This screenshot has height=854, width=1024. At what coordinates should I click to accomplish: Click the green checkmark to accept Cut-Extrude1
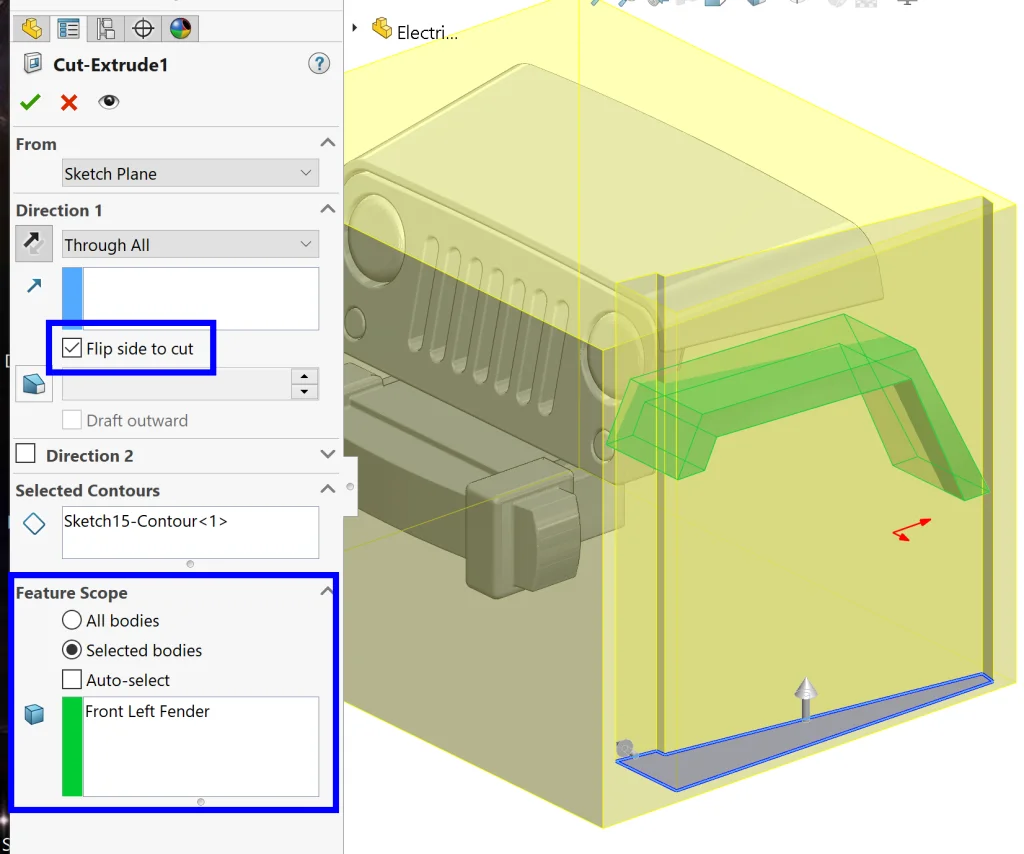pos(30,102)
